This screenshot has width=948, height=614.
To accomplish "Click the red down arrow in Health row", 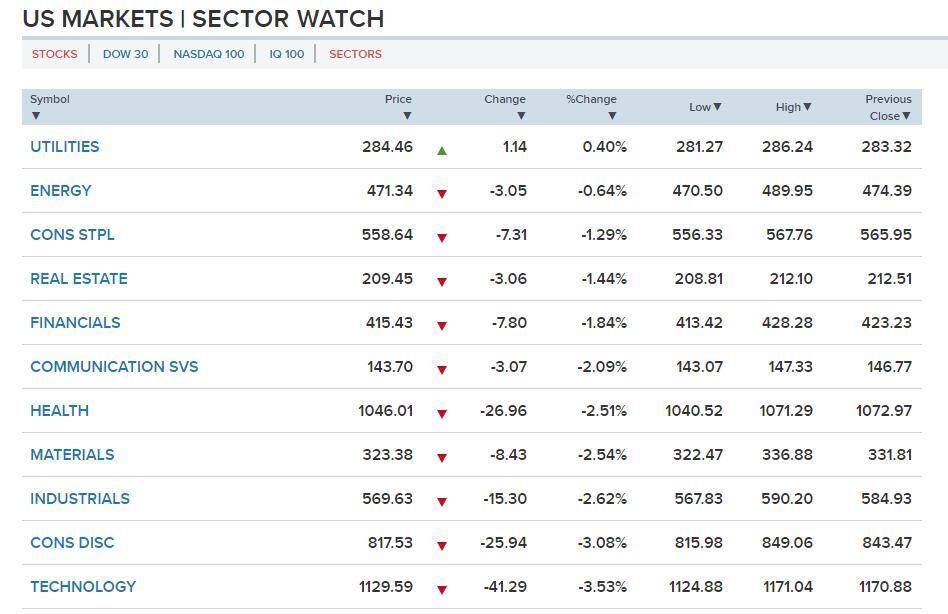I will 442,414.
